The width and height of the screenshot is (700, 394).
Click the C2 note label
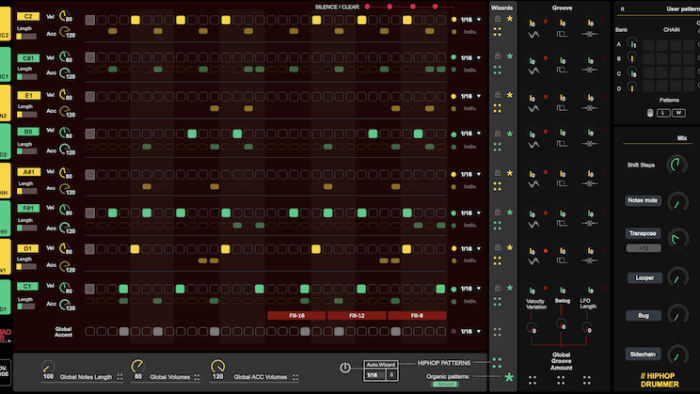[x=28, y=17]
